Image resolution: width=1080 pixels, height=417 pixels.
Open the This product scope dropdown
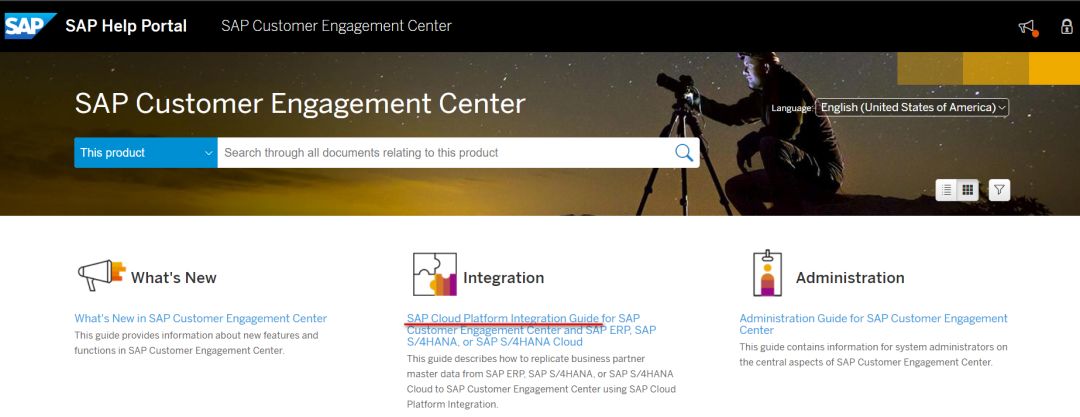tap(146, 152)
